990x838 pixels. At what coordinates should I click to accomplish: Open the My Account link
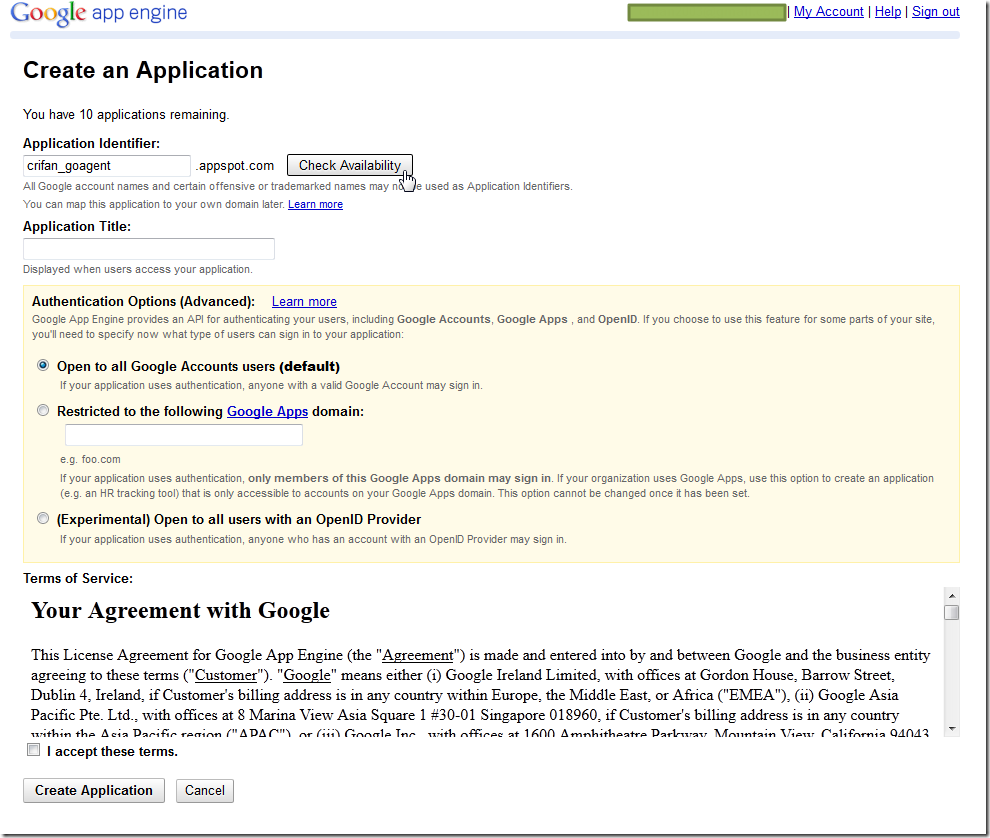click(828, 12)
